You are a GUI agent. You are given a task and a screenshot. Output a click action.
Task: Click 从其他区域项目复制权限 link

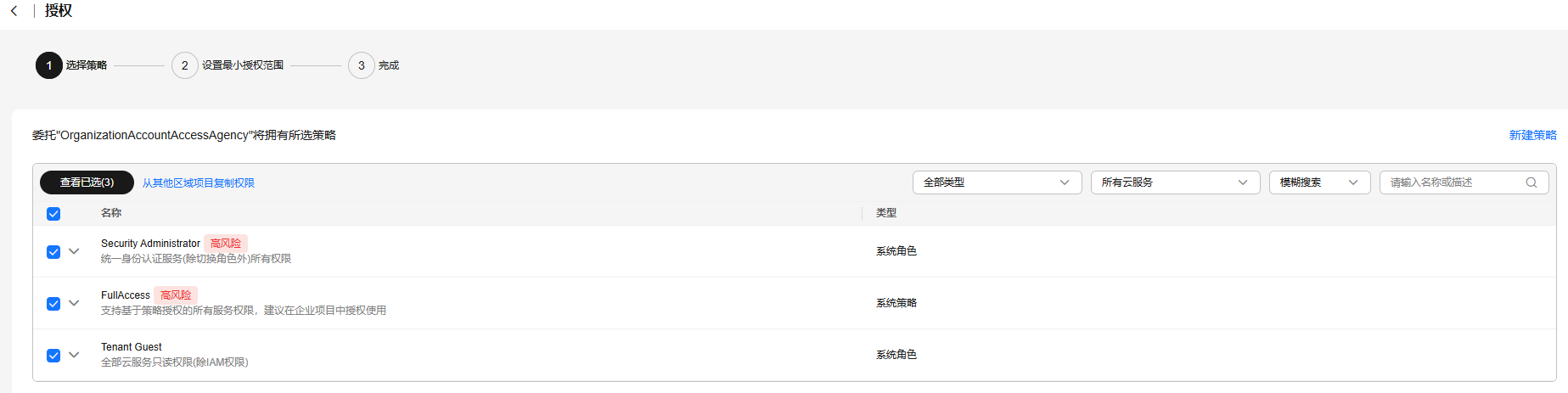click(199, 183)
